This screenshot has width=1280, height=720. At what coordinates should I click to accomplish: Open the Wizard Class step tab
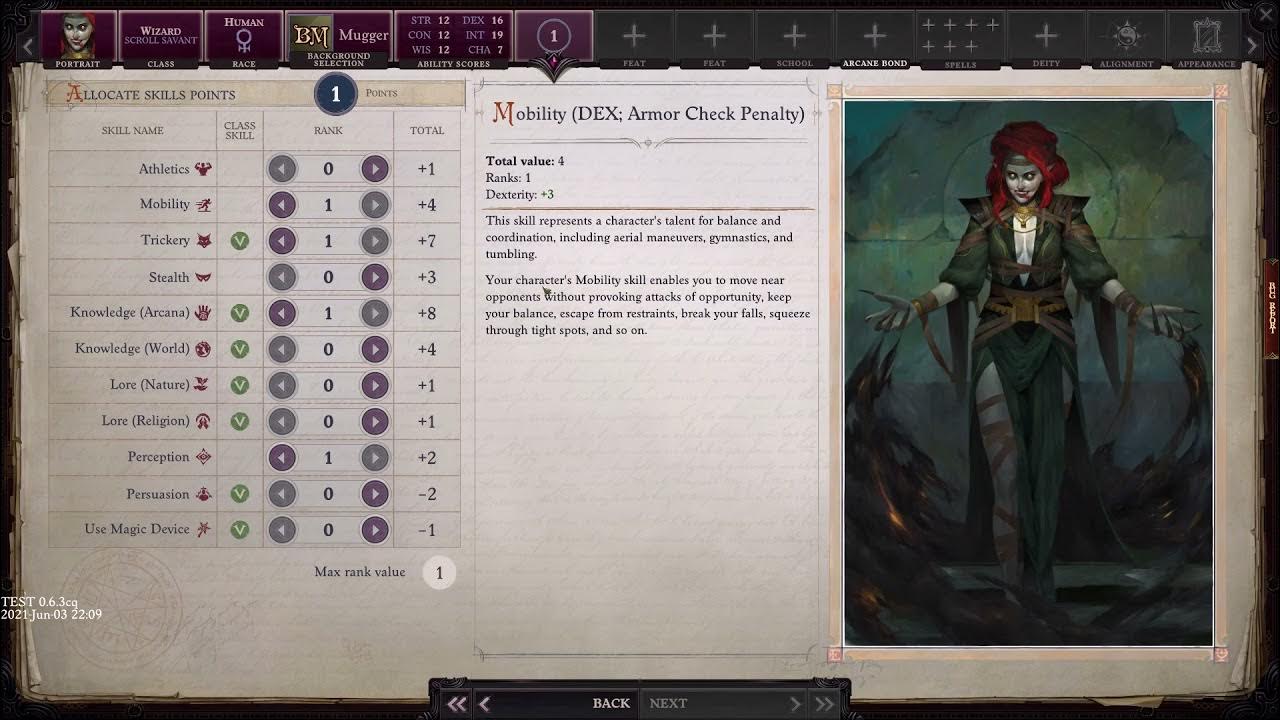tap(160, 40)
